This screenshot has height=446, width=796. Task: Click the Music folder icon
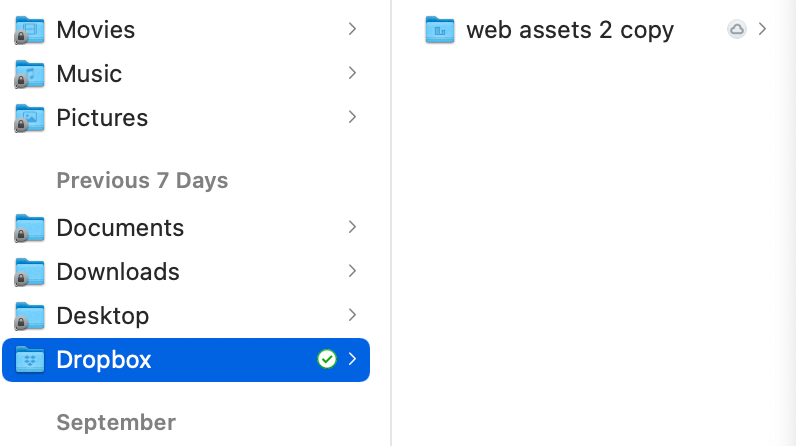click(x=30, y=74)
